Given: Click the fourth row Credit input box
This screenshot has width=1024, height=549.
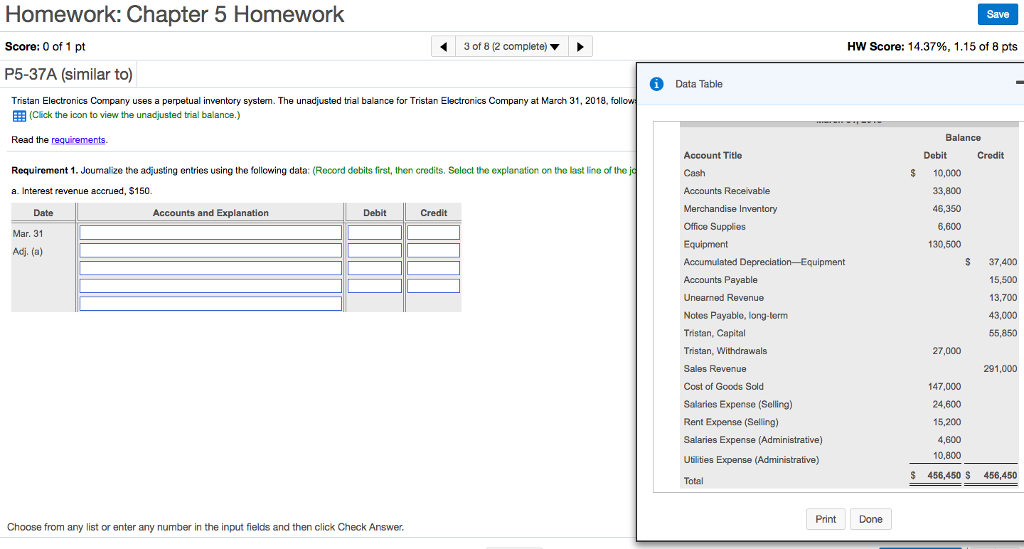Looking at the screenshot, I should click(433, 285).
